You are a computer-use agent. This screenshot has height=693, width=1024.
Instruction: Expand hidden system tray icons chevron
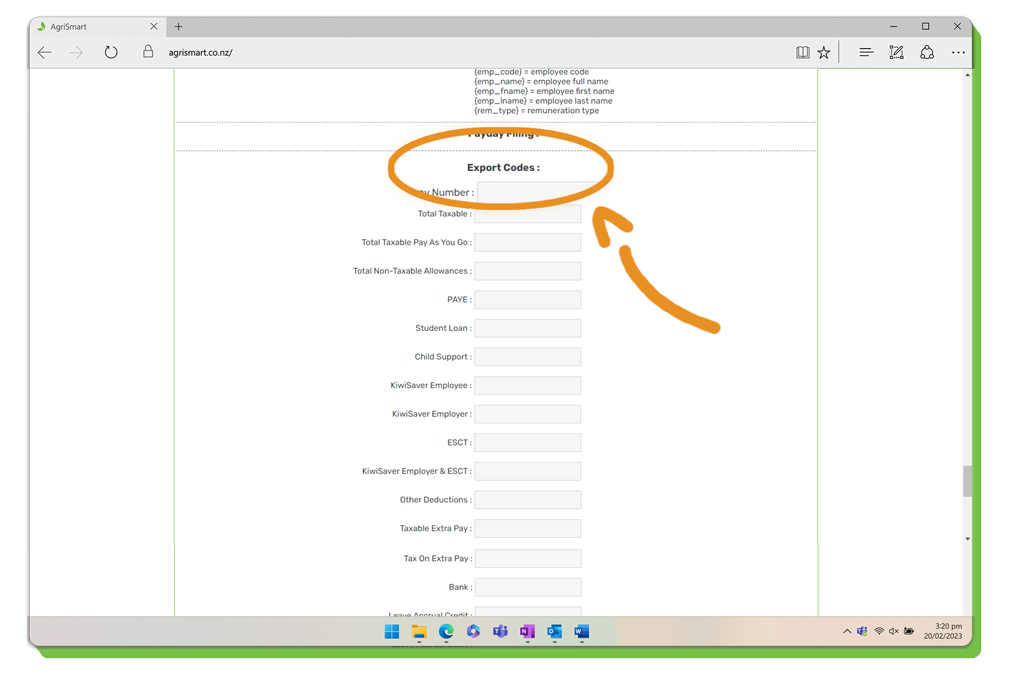click(847, 632)
